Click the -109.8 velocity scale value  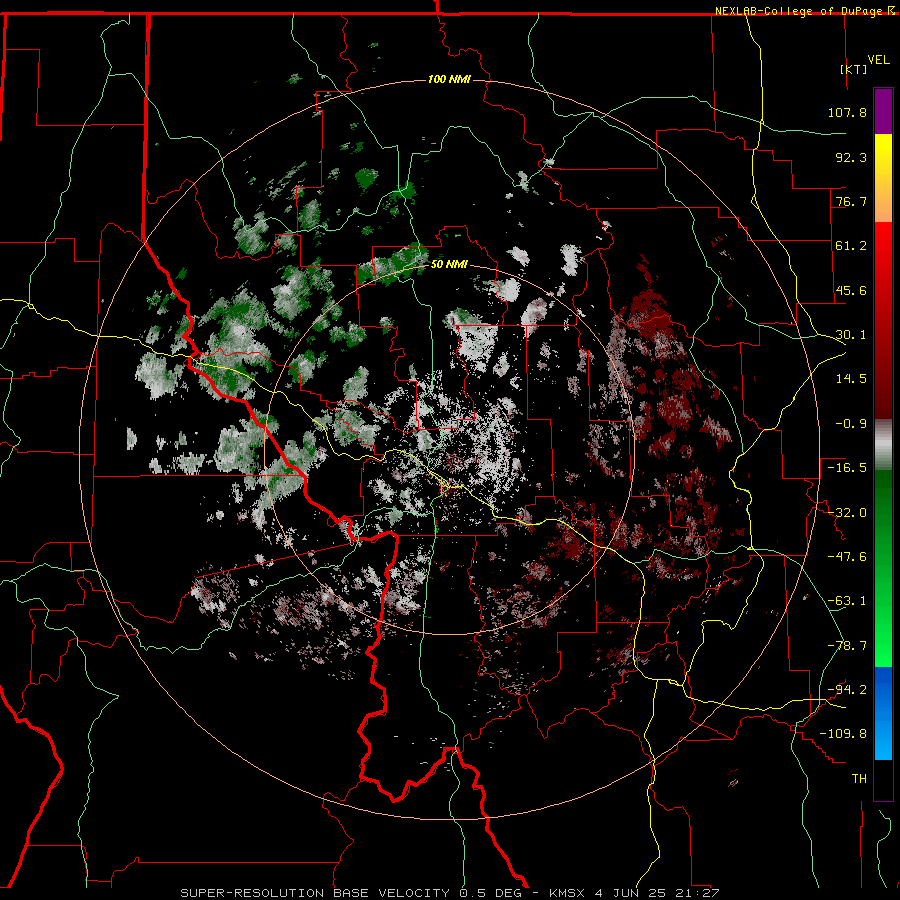click(844, 734)
